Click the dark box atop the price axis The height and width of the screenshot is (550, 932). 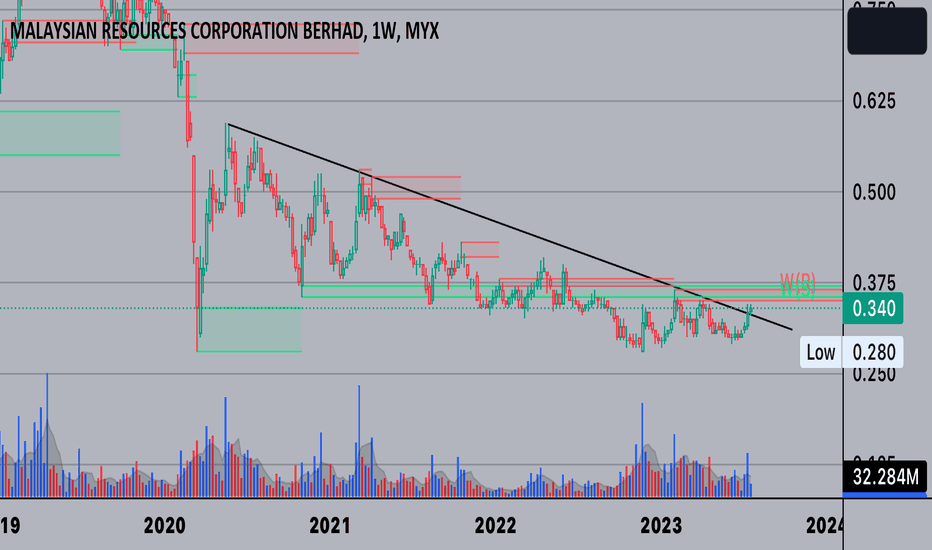tap(886, 32)
